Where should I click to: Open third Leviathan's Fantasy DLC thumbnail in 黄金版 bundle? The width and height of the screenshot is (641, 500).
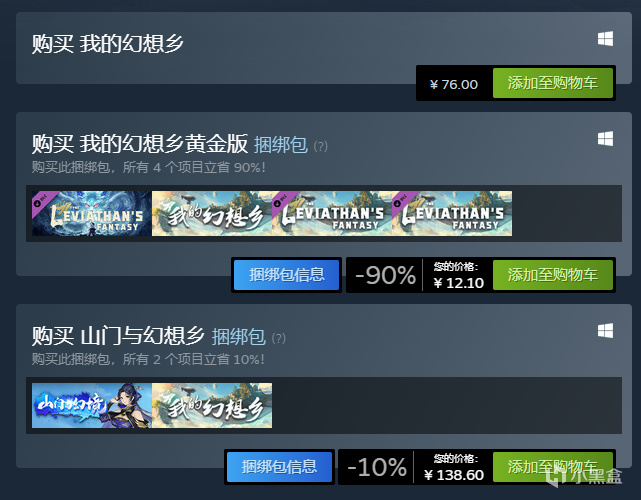pyautogui.click(x=332, y=213)
